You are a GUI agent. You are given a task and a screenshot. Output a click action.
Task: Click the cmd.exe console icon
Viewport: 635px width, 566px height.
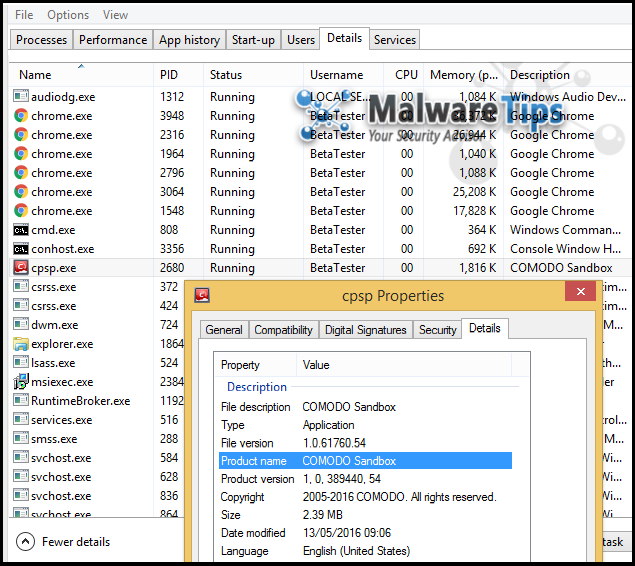point(21,230)
